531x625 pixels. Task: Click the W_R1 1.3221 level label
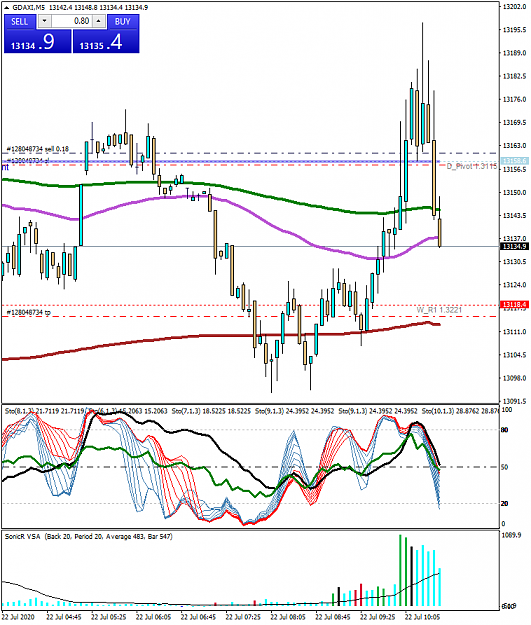point(439,310)
